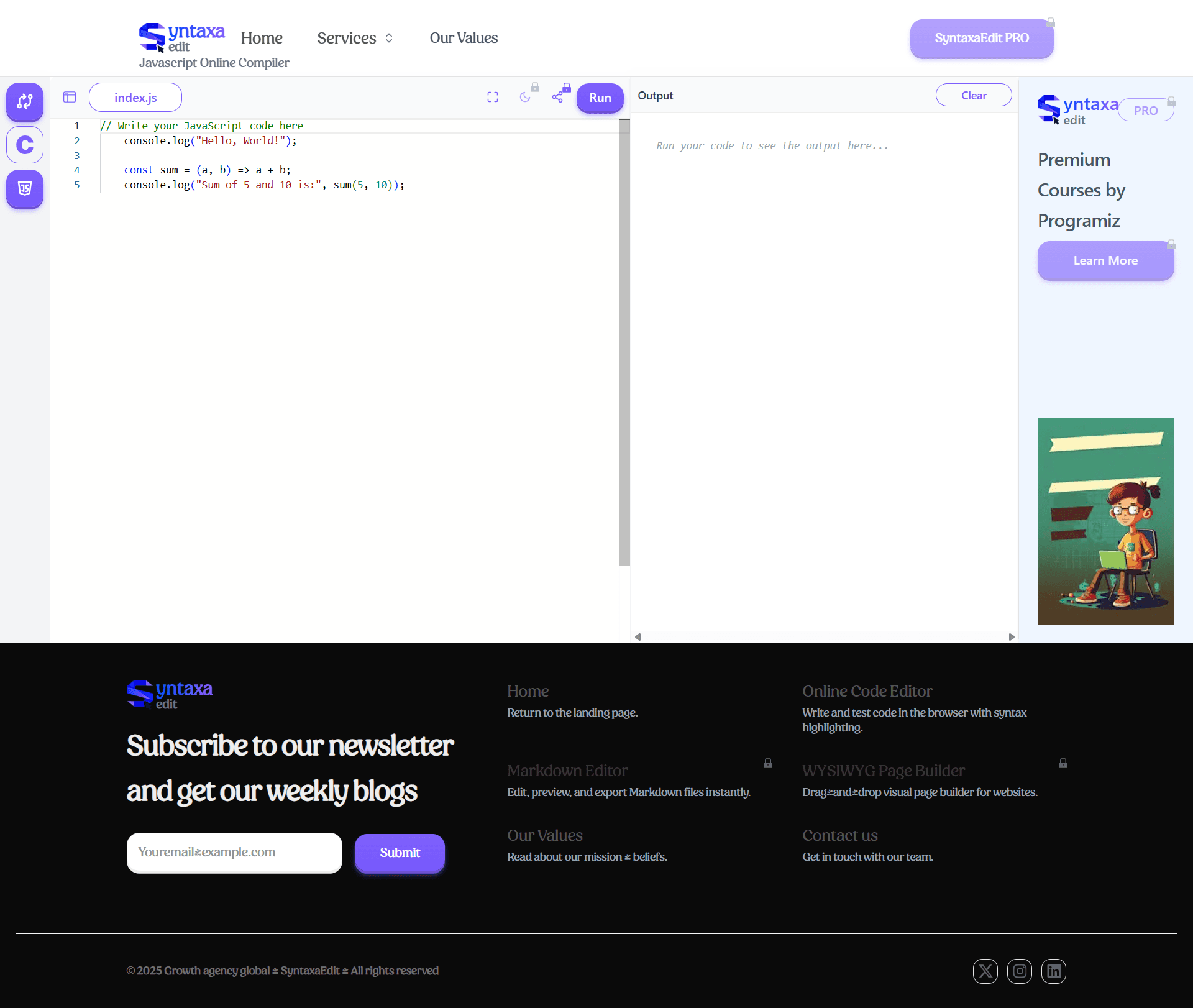Open the Online Code Editor footer link
Image resolution: width=1193 pixels, height=1008 pixels.
point(867,691)
